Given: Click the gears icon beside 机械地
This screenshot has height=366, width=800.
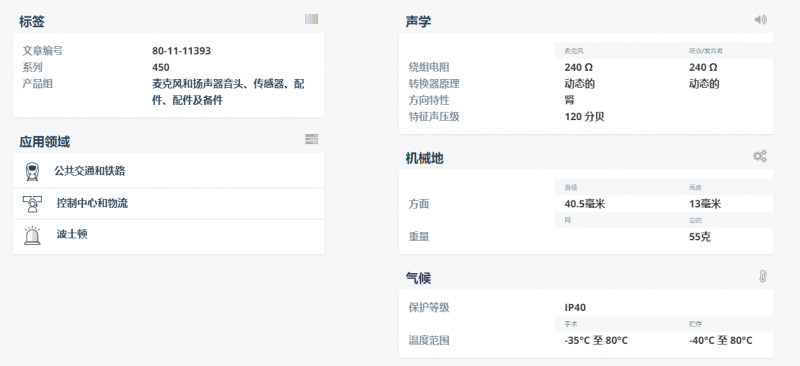Looking at the screenshot, I should [760, 156].
